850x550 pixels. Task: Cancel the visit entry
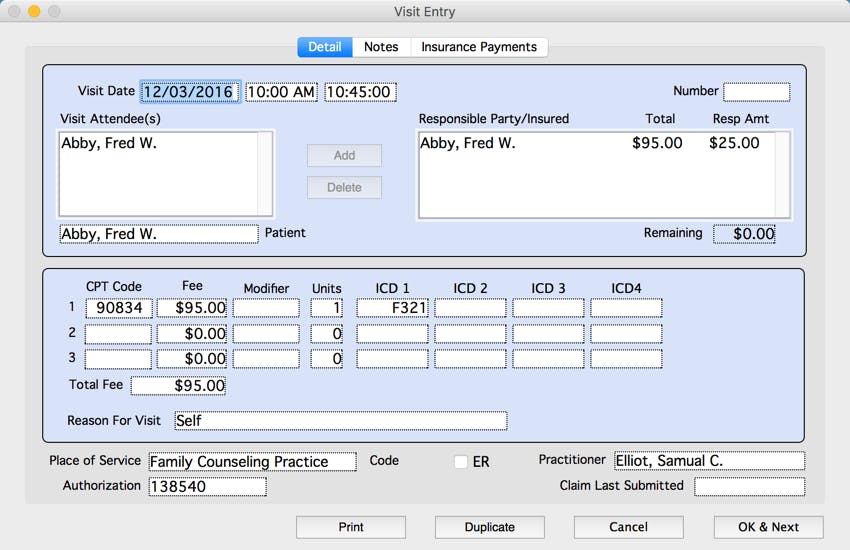click(x=628, y=527)
